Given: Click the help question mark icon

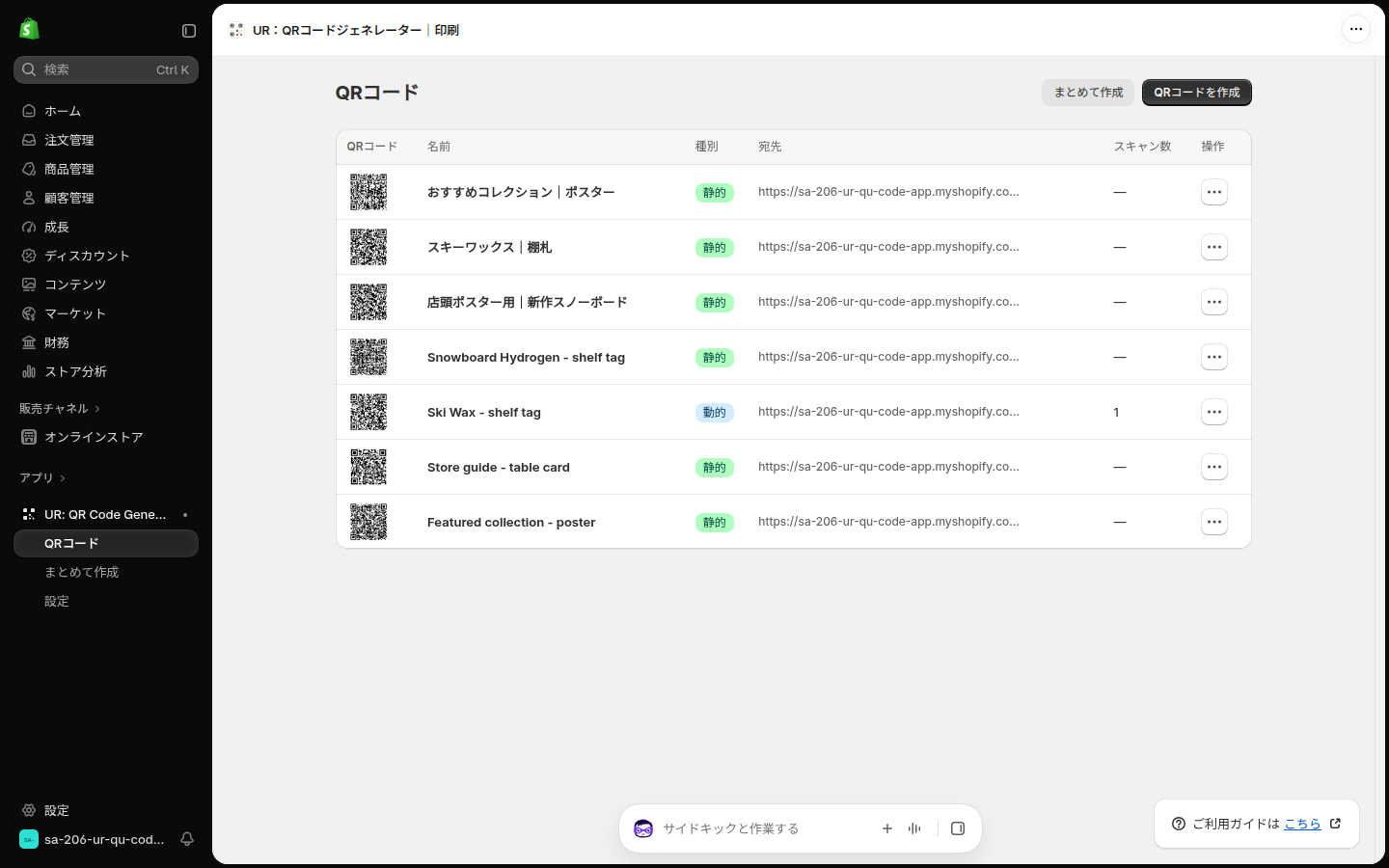Looking at the screenshot, I should click(x=1179, y=824).
